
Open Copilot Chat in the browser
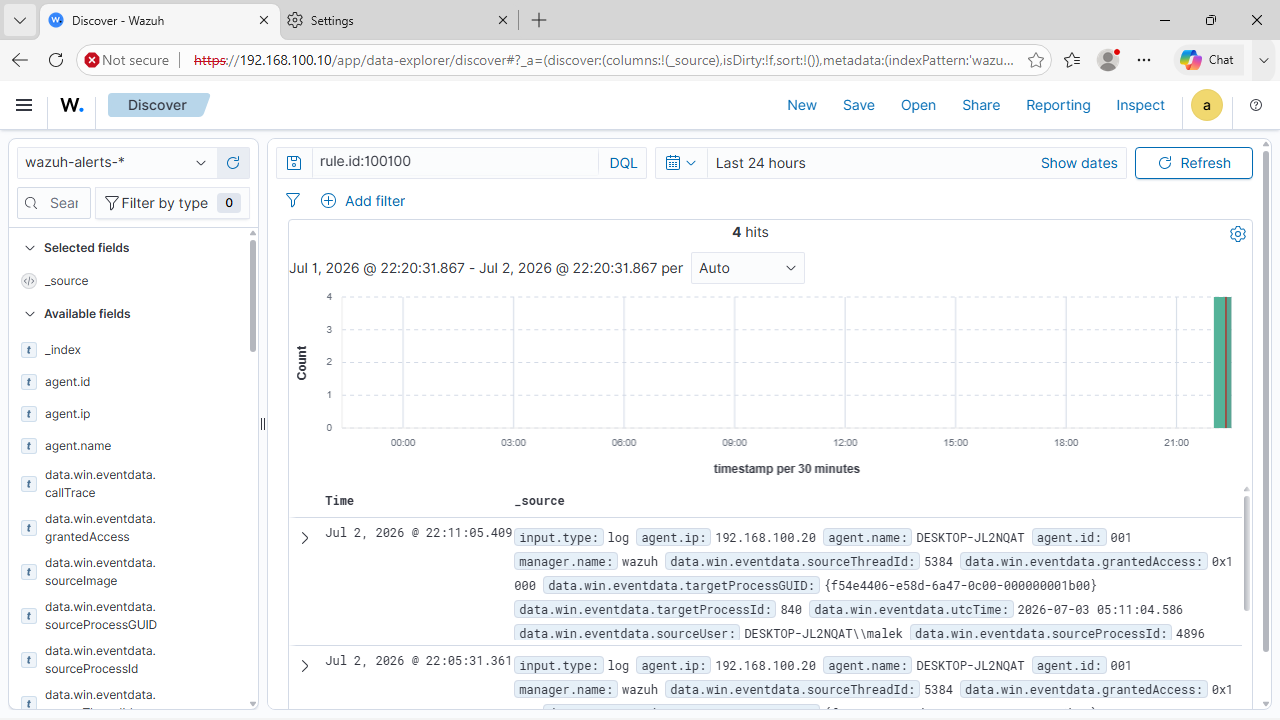pos(1207,60)
